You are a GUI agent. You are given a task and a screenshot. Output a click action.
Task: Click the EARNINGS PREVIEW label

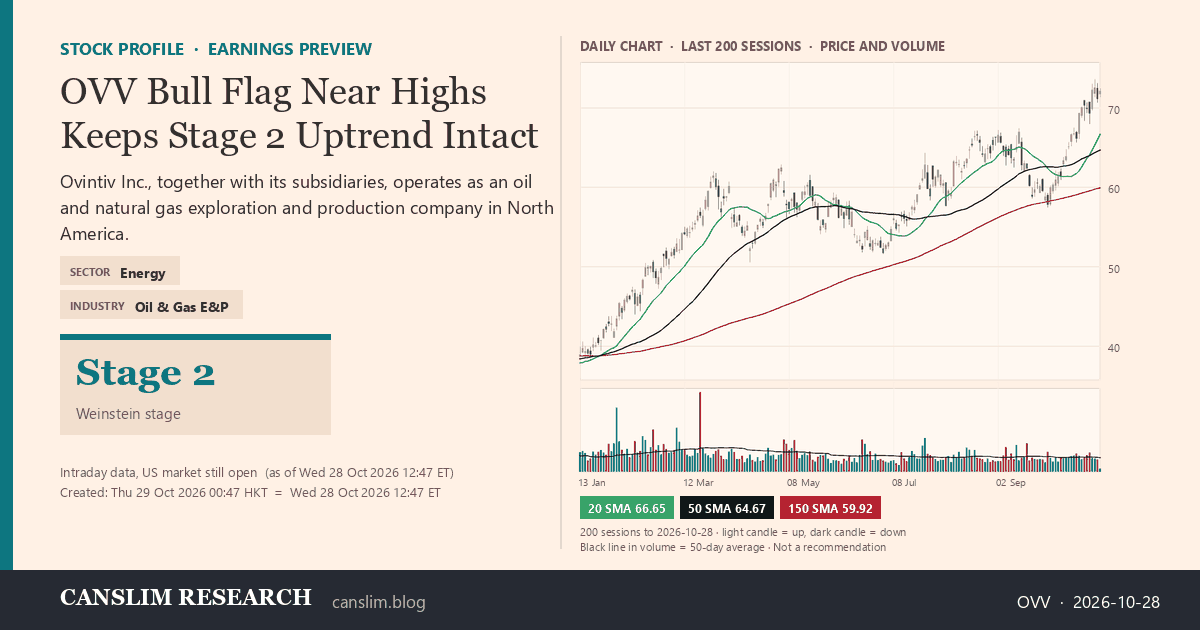point(290,49)
